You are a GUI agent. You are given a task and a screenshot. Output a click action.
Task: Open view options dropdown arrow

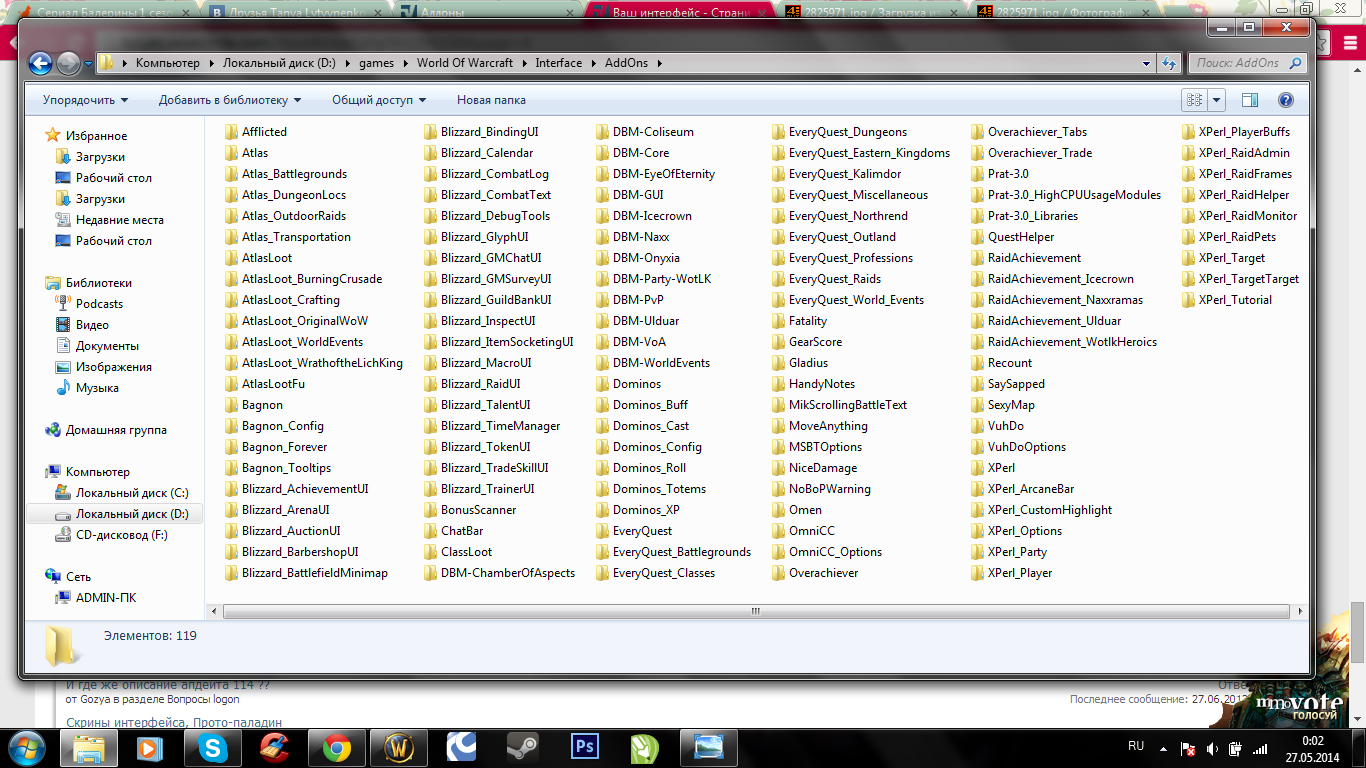click(1217, 100)
